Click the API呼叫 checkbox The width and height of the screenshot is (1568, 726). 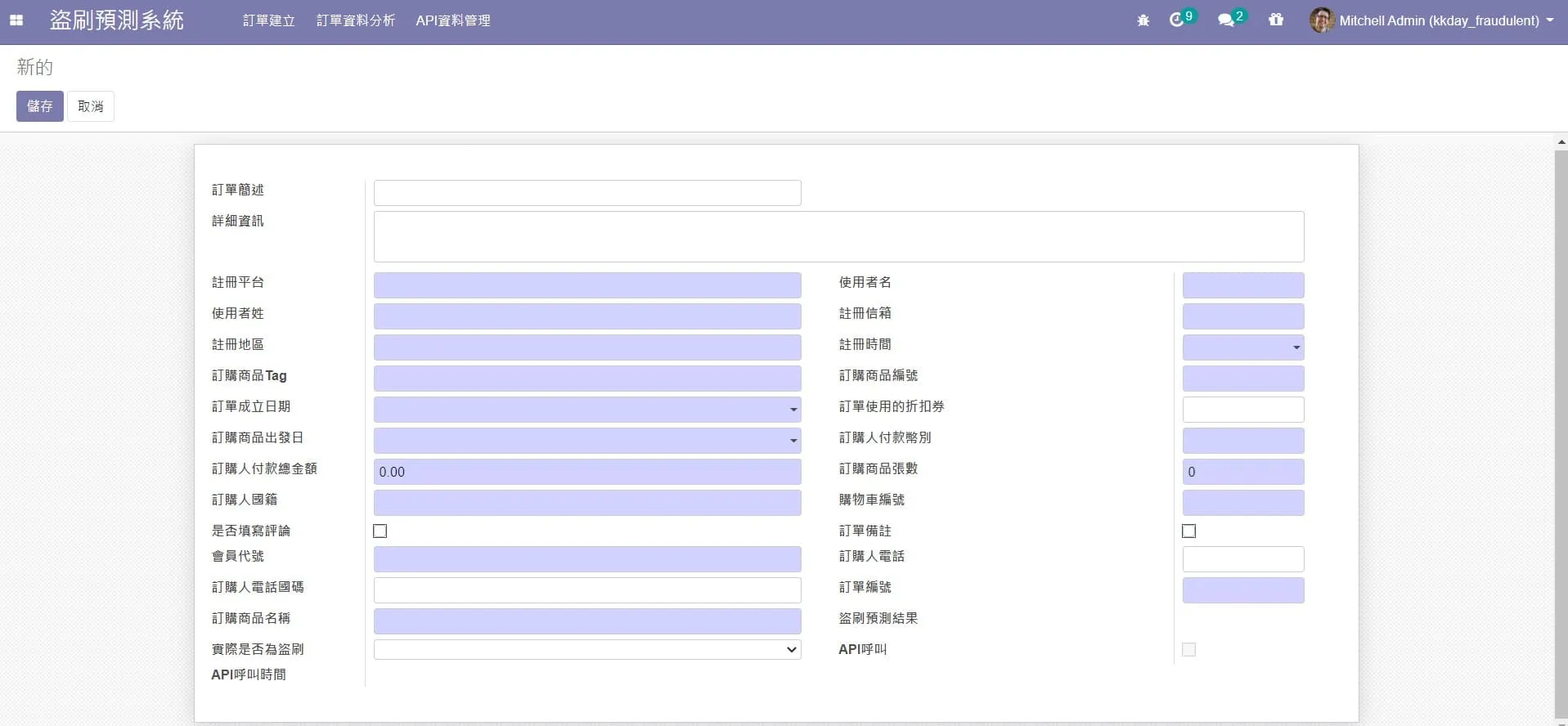click(x=1189, y=649)
